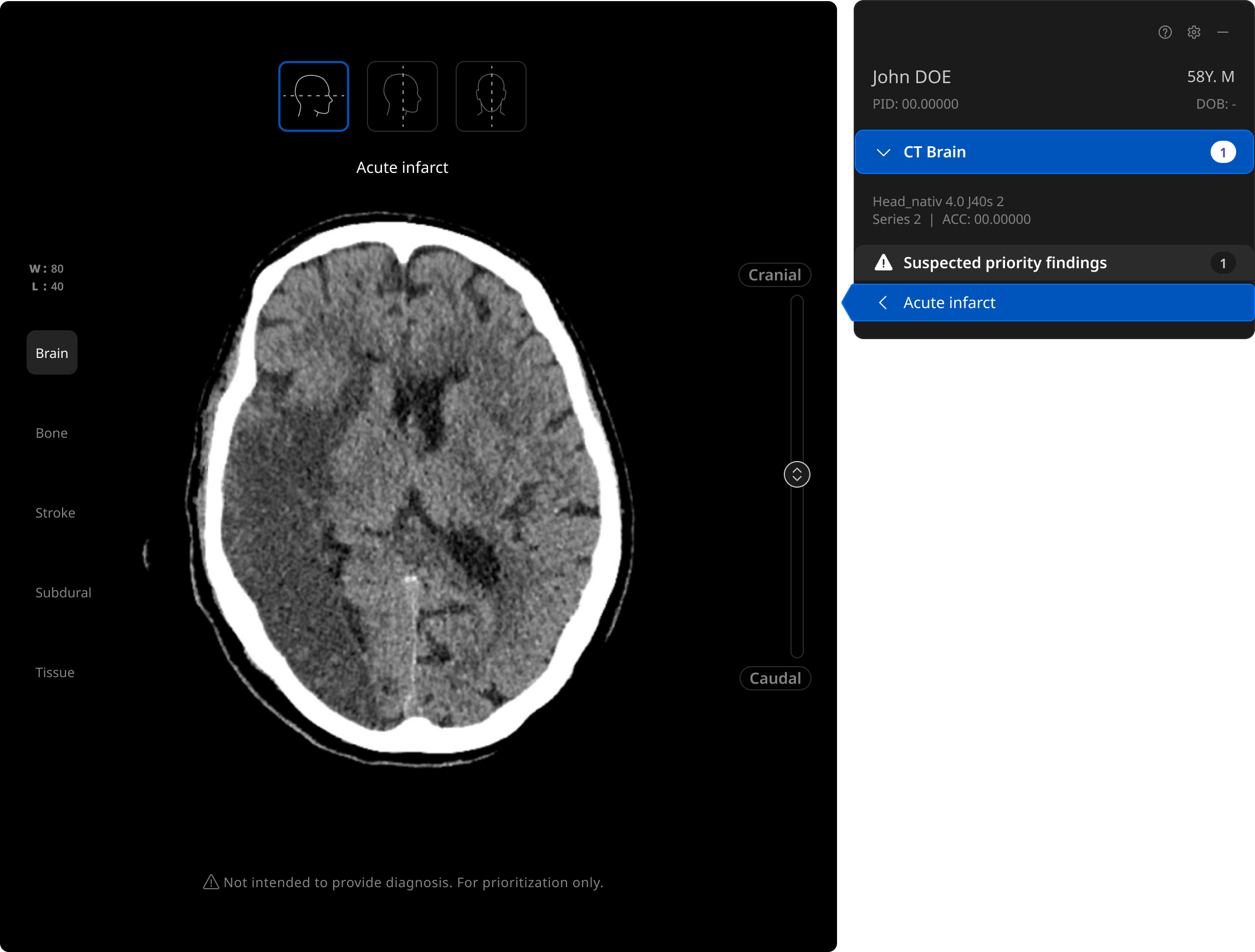Jump to Cranial end of slices
Viewport: 1255px width, 952px height.
[774, 275]
